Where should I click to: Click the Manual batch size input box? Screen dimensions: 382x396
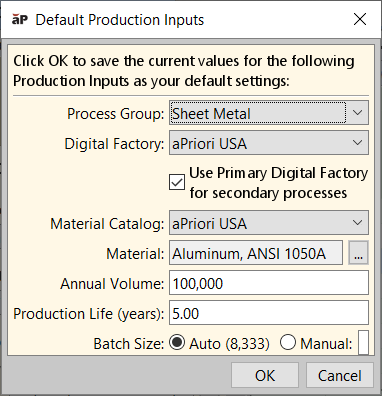tap(363, 343)
